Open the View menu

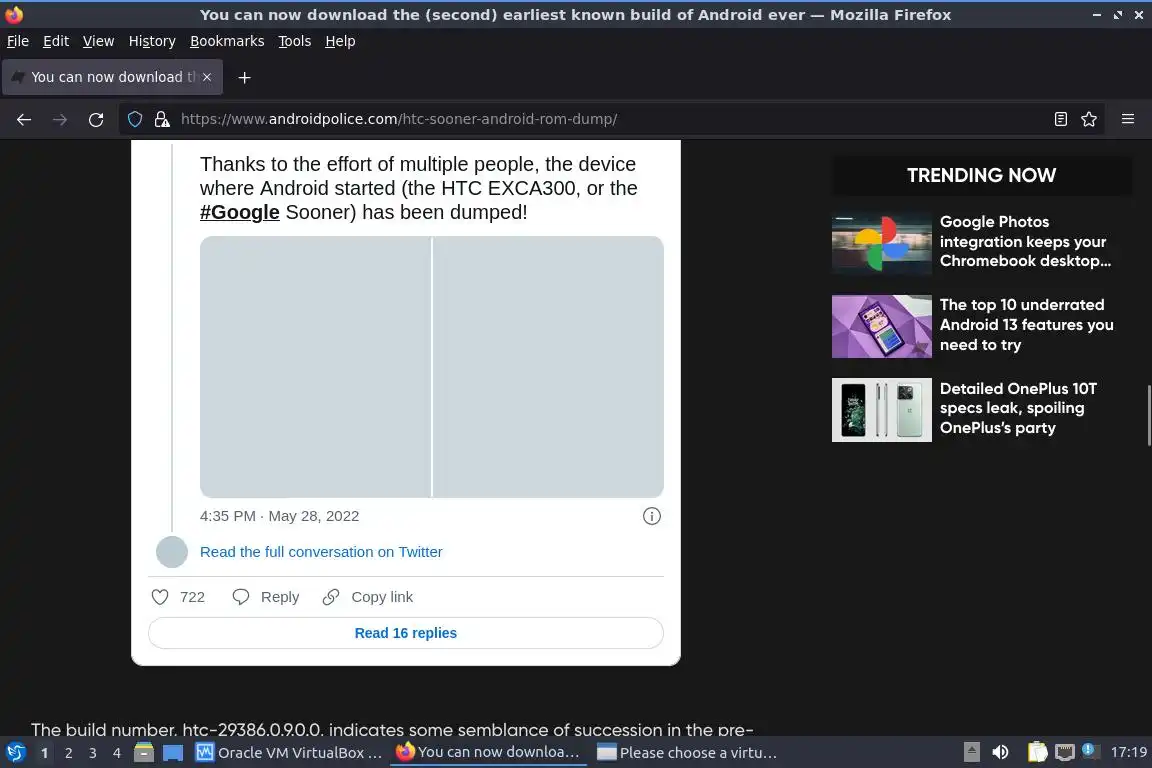98,41
